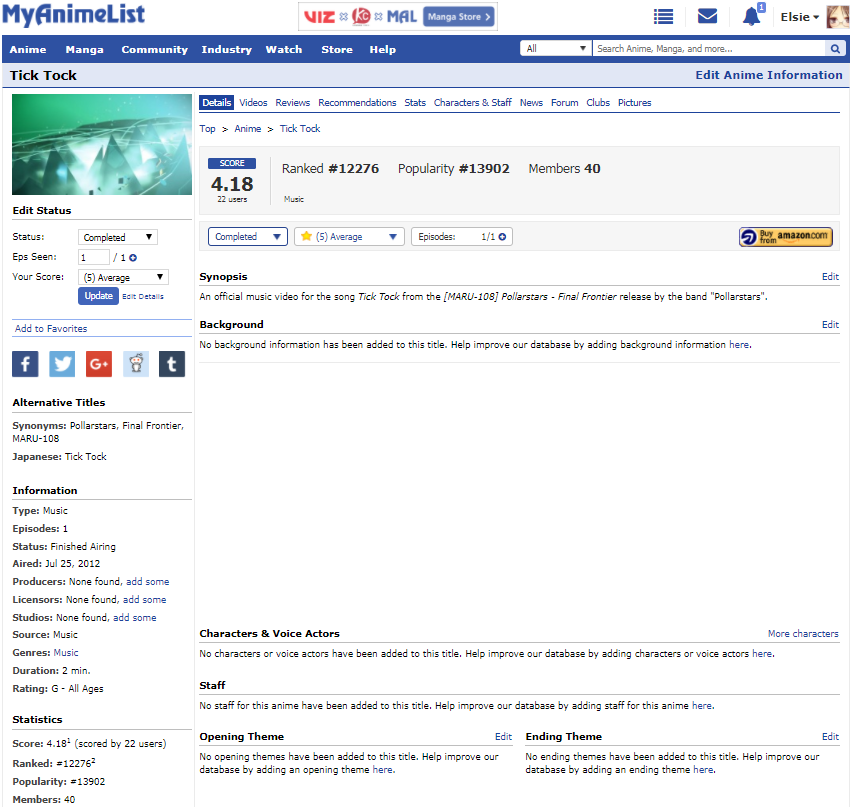Open the list icon in header
This screenshot has width=862, height=807.
(663, 17)
